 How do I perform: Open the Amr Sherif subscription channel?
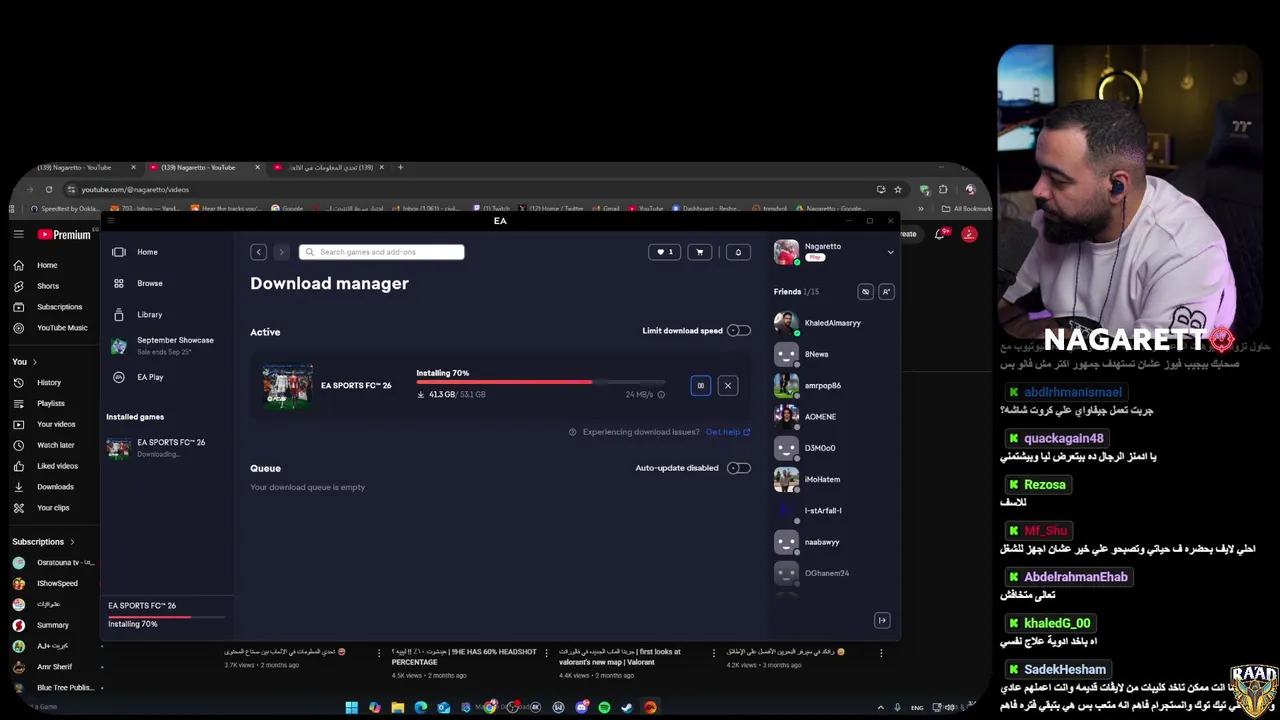tap(54, 667)
